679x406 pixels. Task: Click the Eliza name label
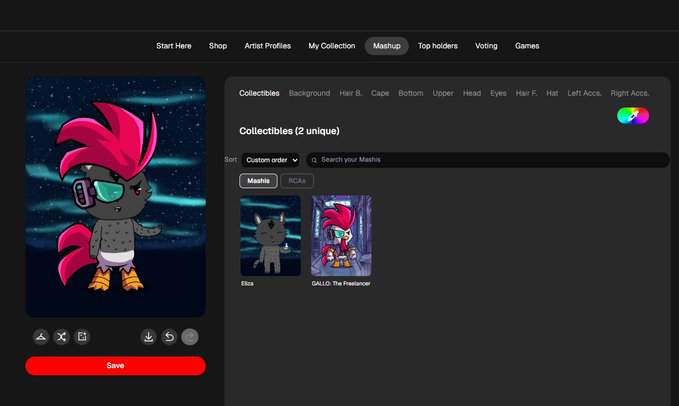[247, 284]
